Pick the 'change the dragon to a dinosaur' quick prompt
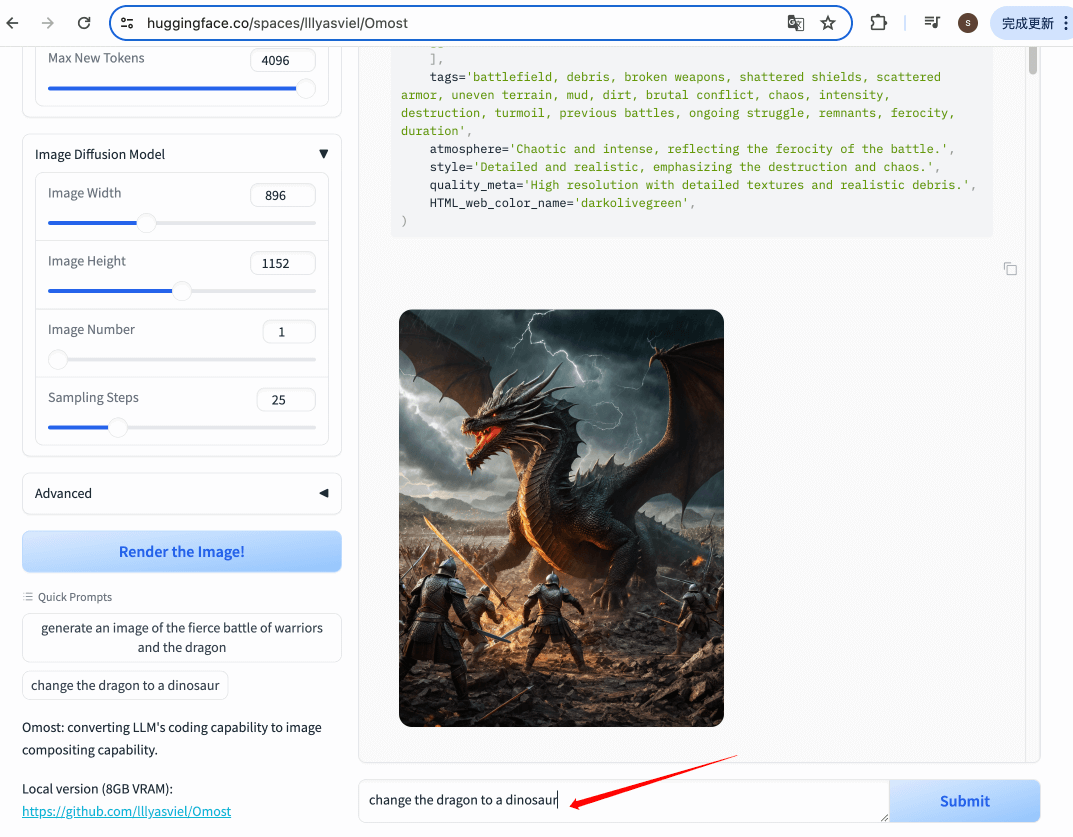This screenshot has width=1073, height=837. point(125,685)
